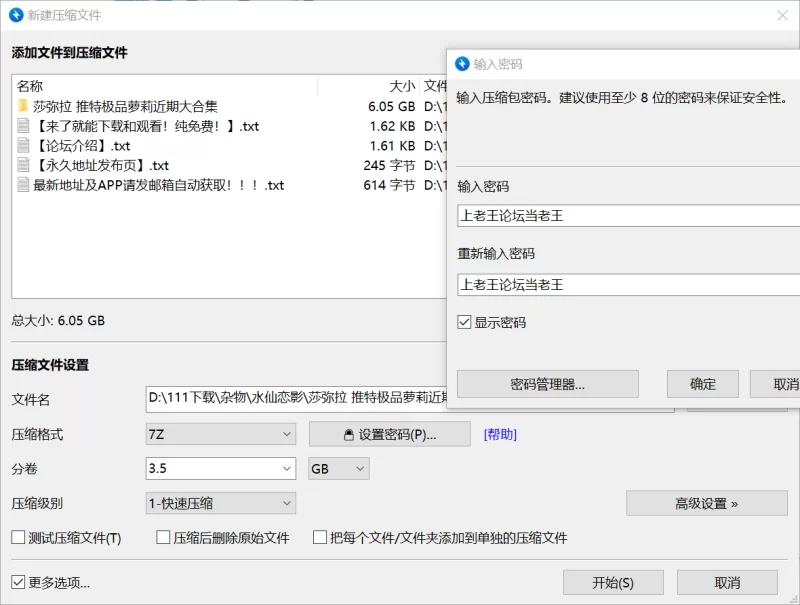Enable 压缩后删除原始文件 checkbox
Screen dimensions: 800x605
pyautogui.click(x=163, y=538)
